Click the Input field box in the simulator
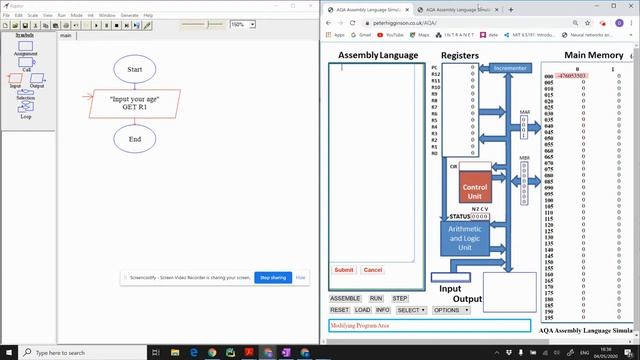The image size is (640, 360). [x=451, y=278]
